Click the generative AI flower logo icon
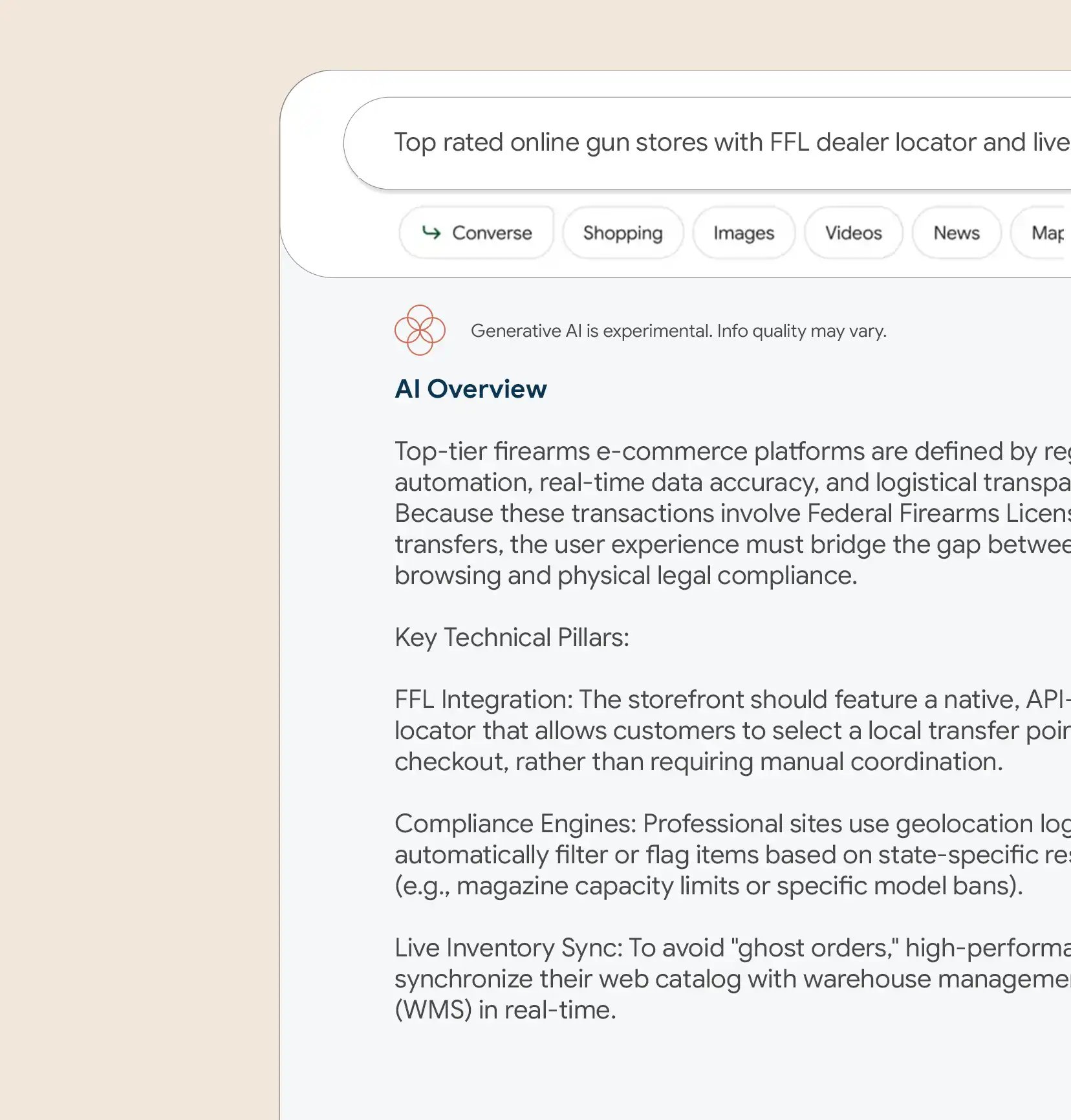The image size is (1071, 1120). point(419,331)
